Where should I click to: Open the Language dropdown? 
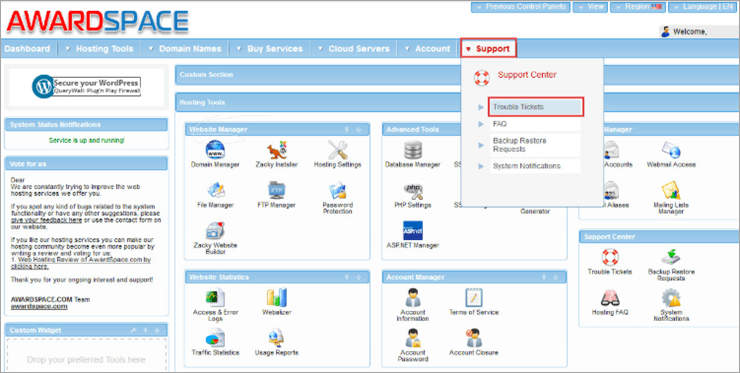704,7
